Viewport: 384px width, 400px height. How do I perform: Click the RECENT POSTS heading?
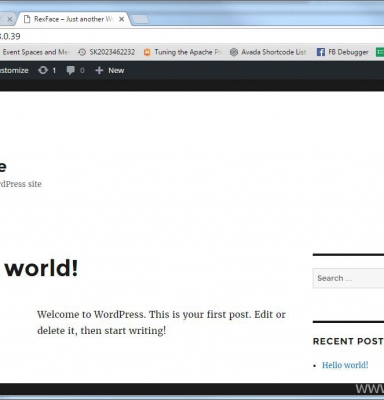[x=348, y=341]
